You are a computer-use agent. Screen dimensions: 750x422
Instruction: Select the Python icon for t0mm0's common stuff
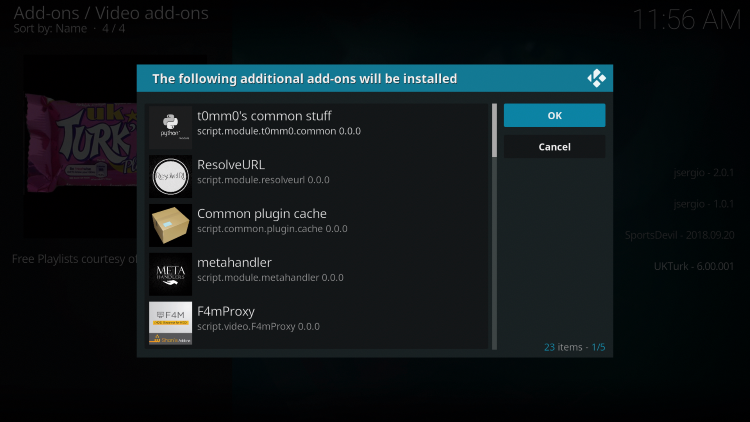170,127
